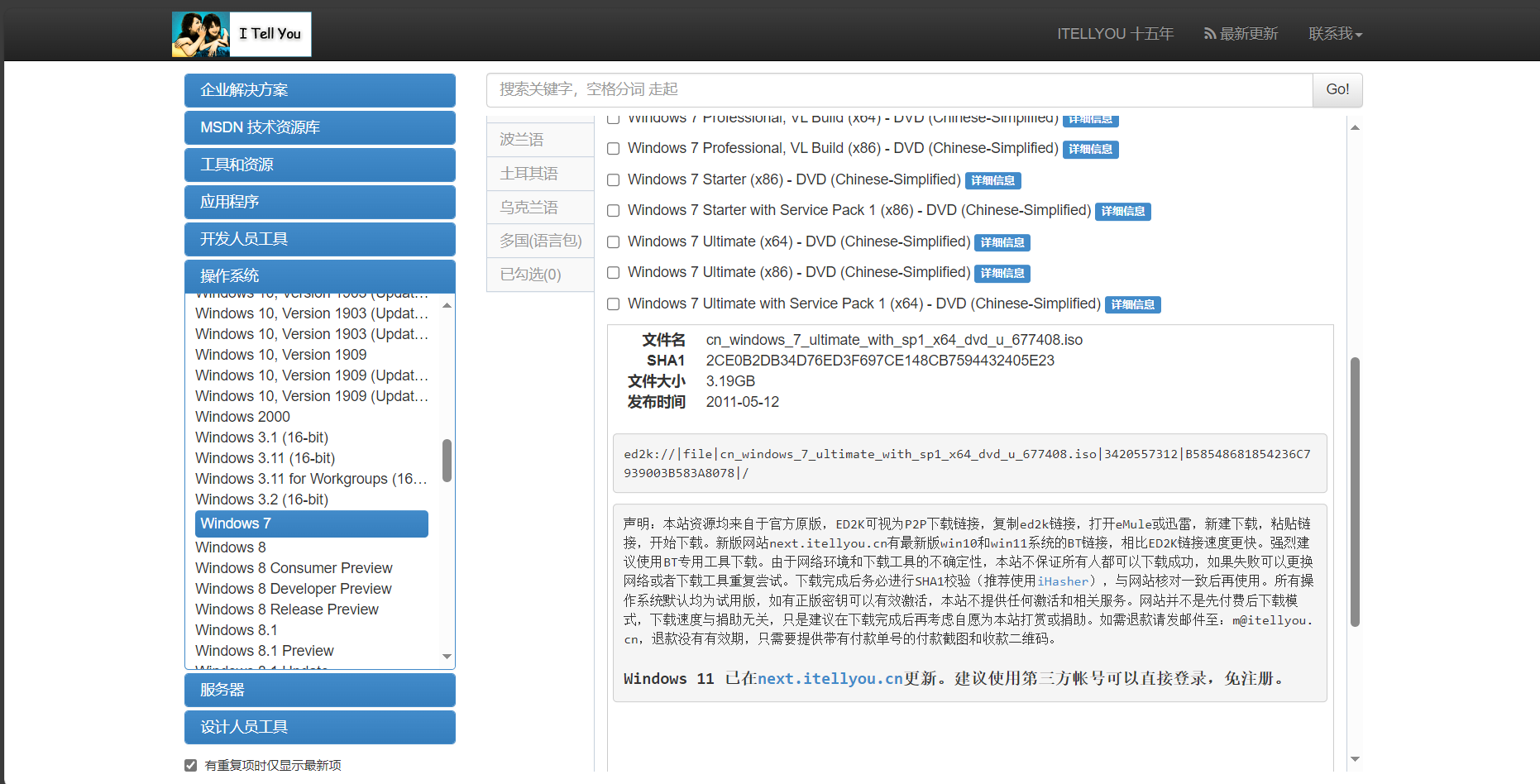
Task: Click the 2011-05-12 release date
Action: (x=743, y=402)
